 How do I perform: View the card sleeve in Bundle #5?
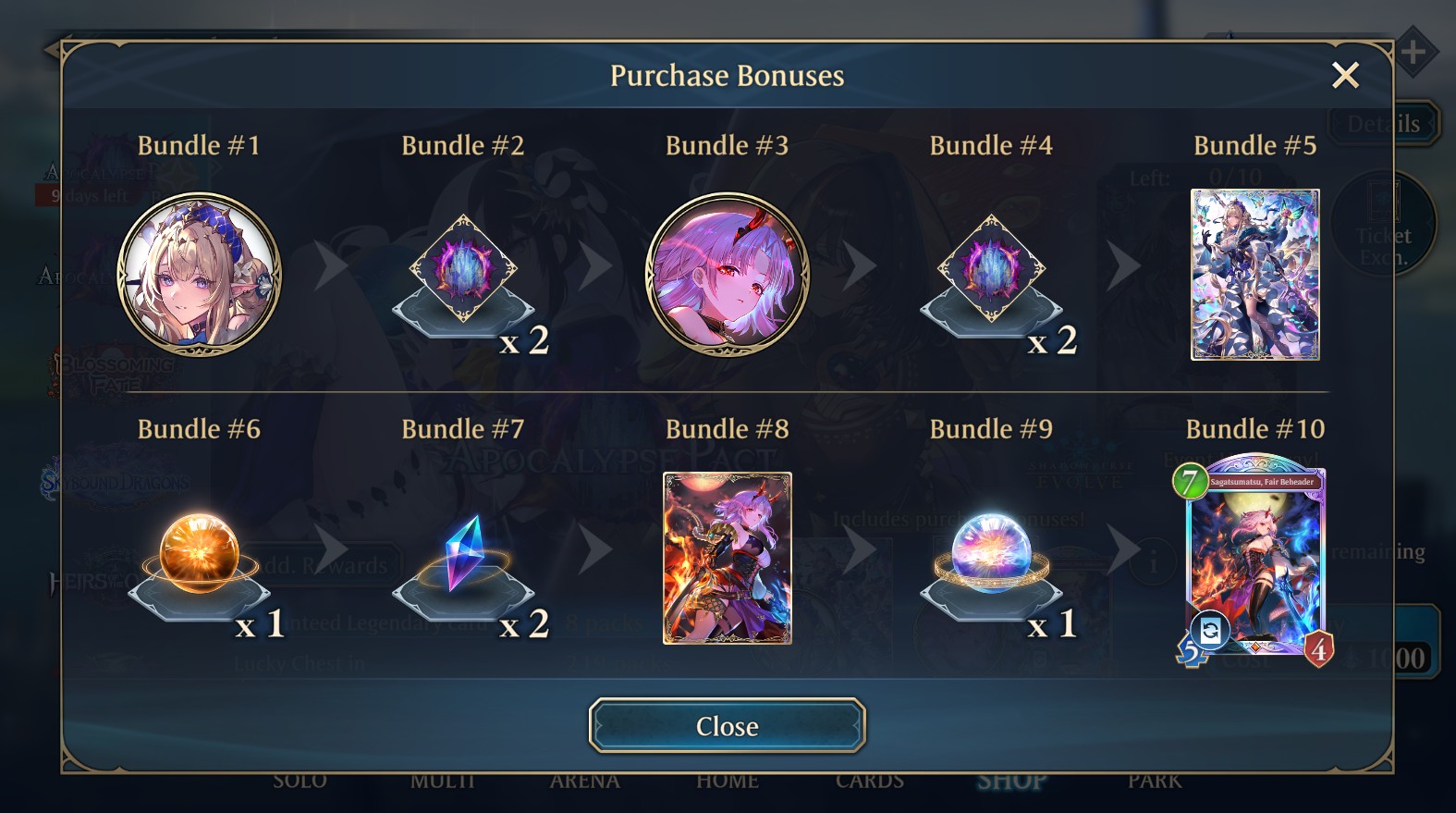(1255, 275)
